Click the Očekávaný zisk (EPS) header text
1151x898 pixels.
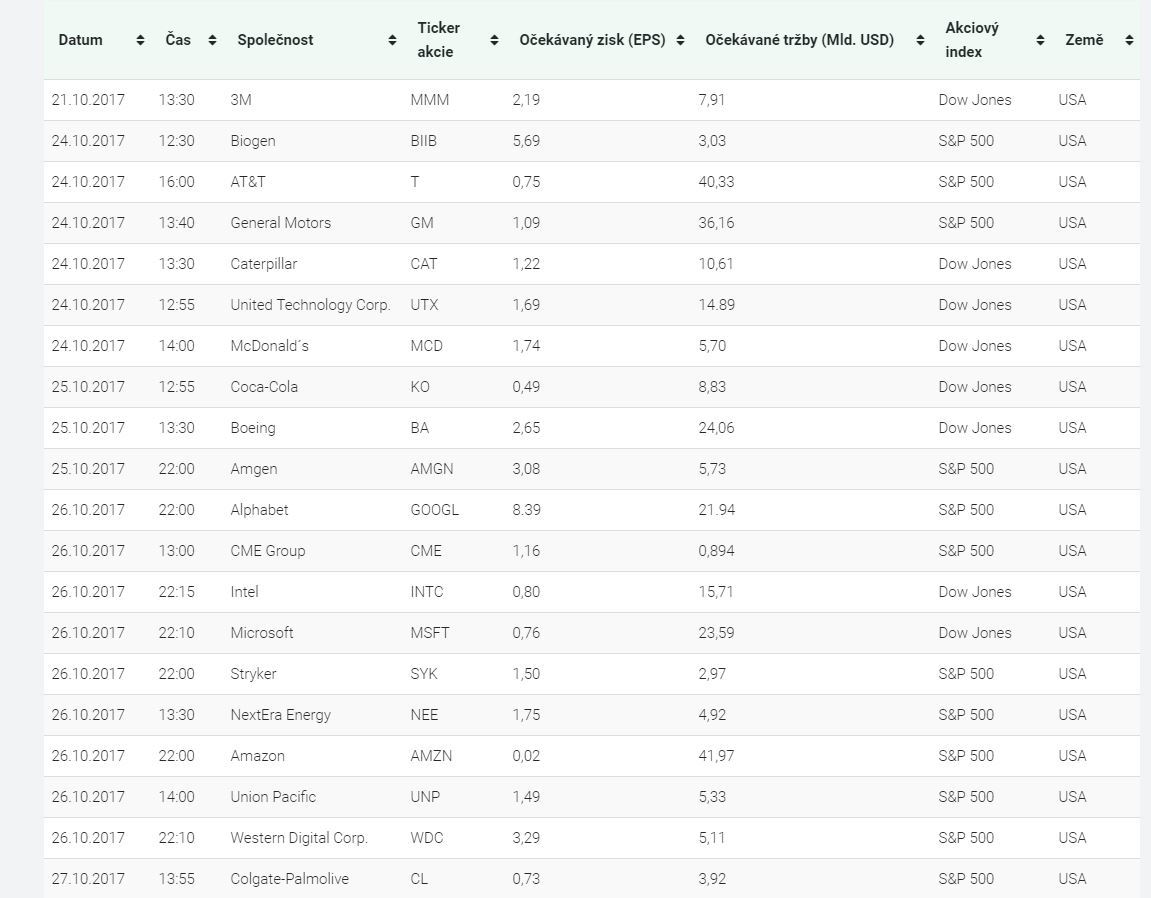[592, 40]
